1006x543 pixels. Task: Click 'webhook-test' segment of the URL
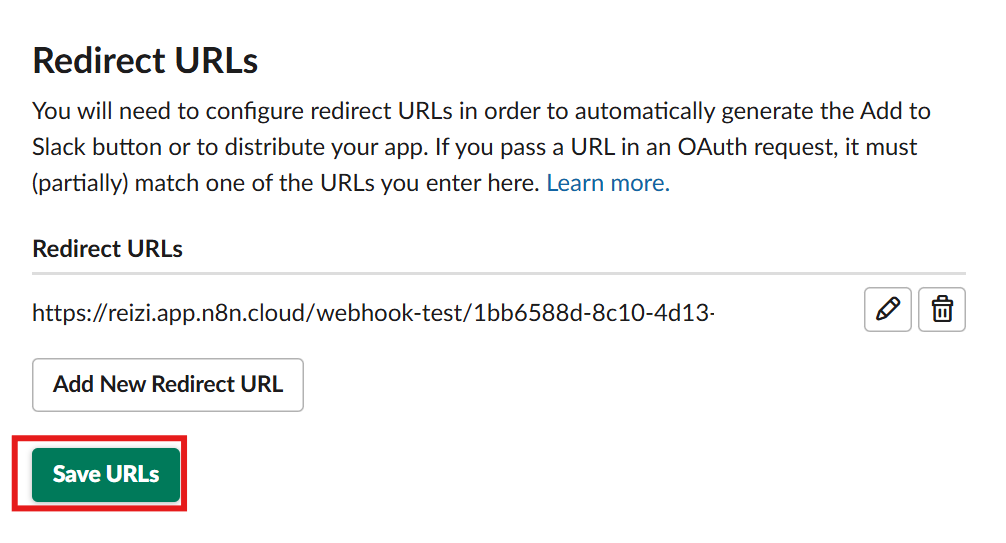[394, 313]
